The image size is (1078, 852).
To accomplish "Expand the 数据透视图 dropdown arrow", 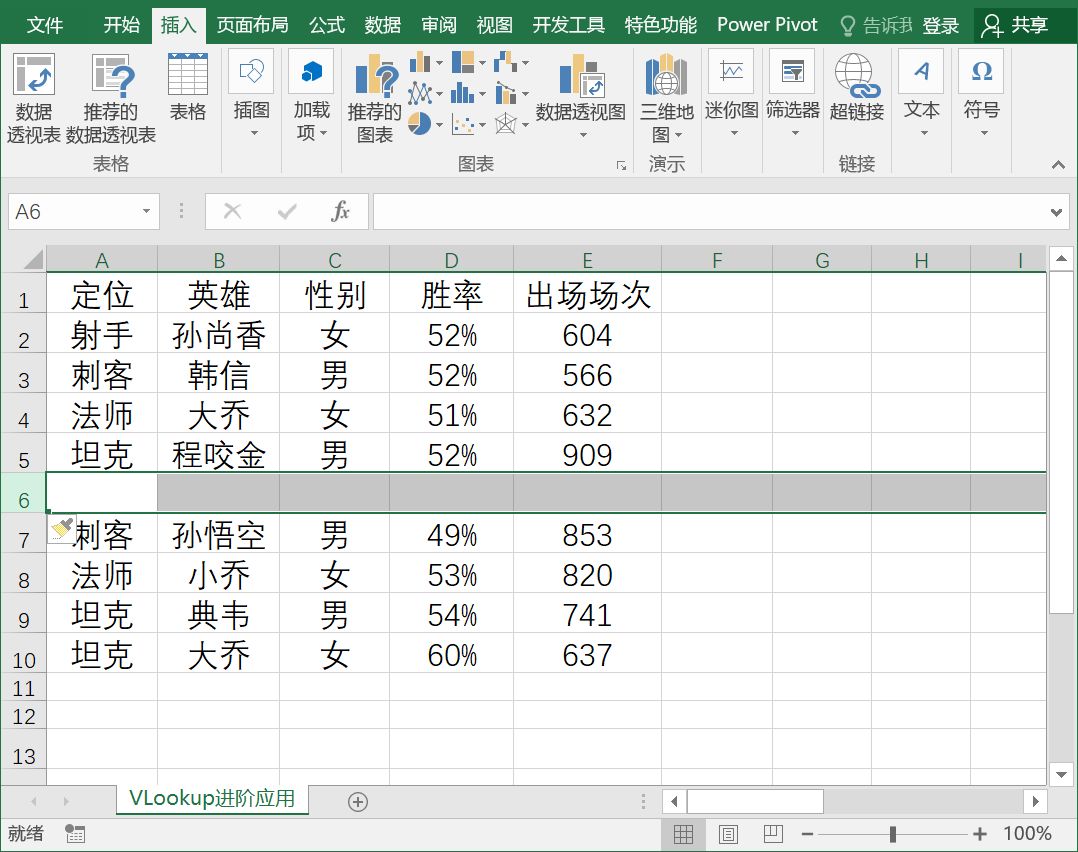I will point(583,135).
